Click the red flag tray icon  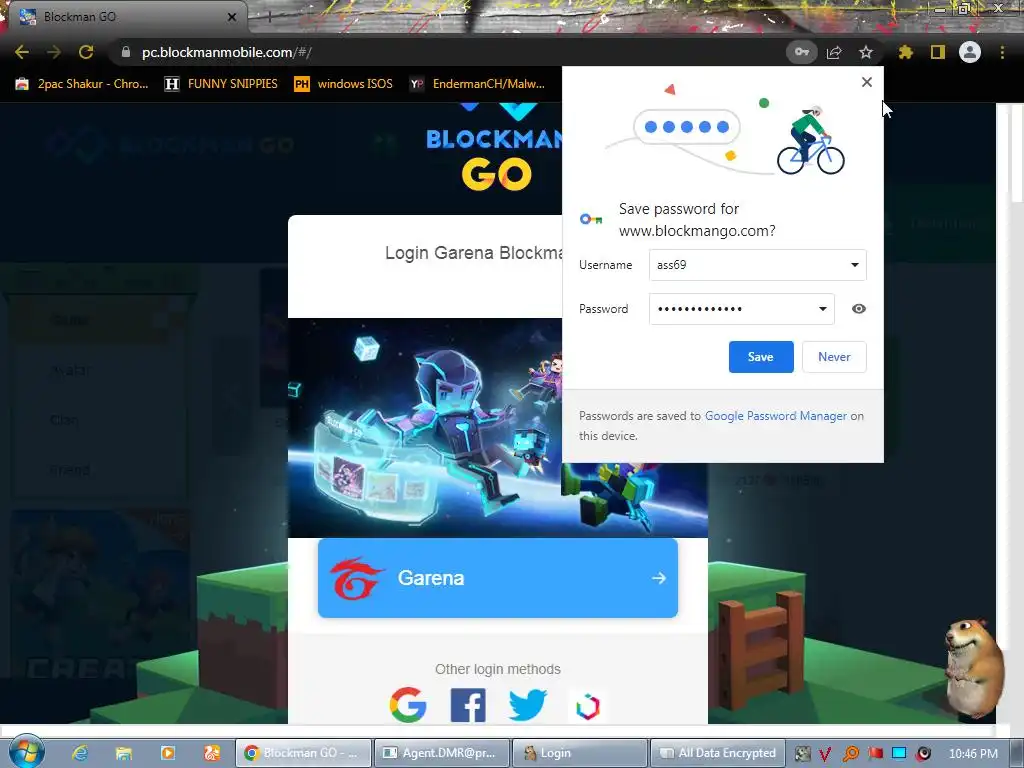[875, 754]
